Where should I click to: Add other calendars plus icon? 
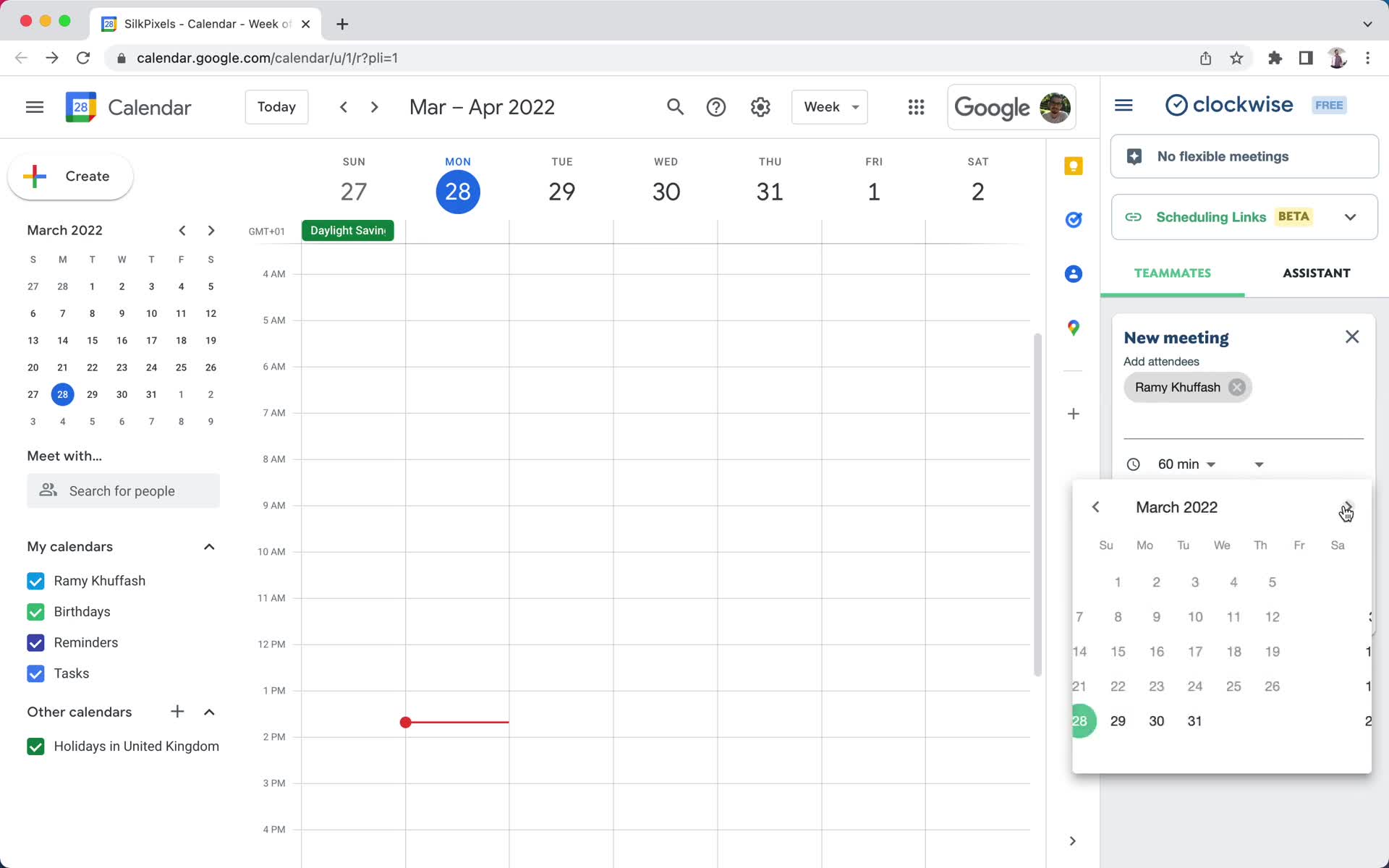pos(177,712)
